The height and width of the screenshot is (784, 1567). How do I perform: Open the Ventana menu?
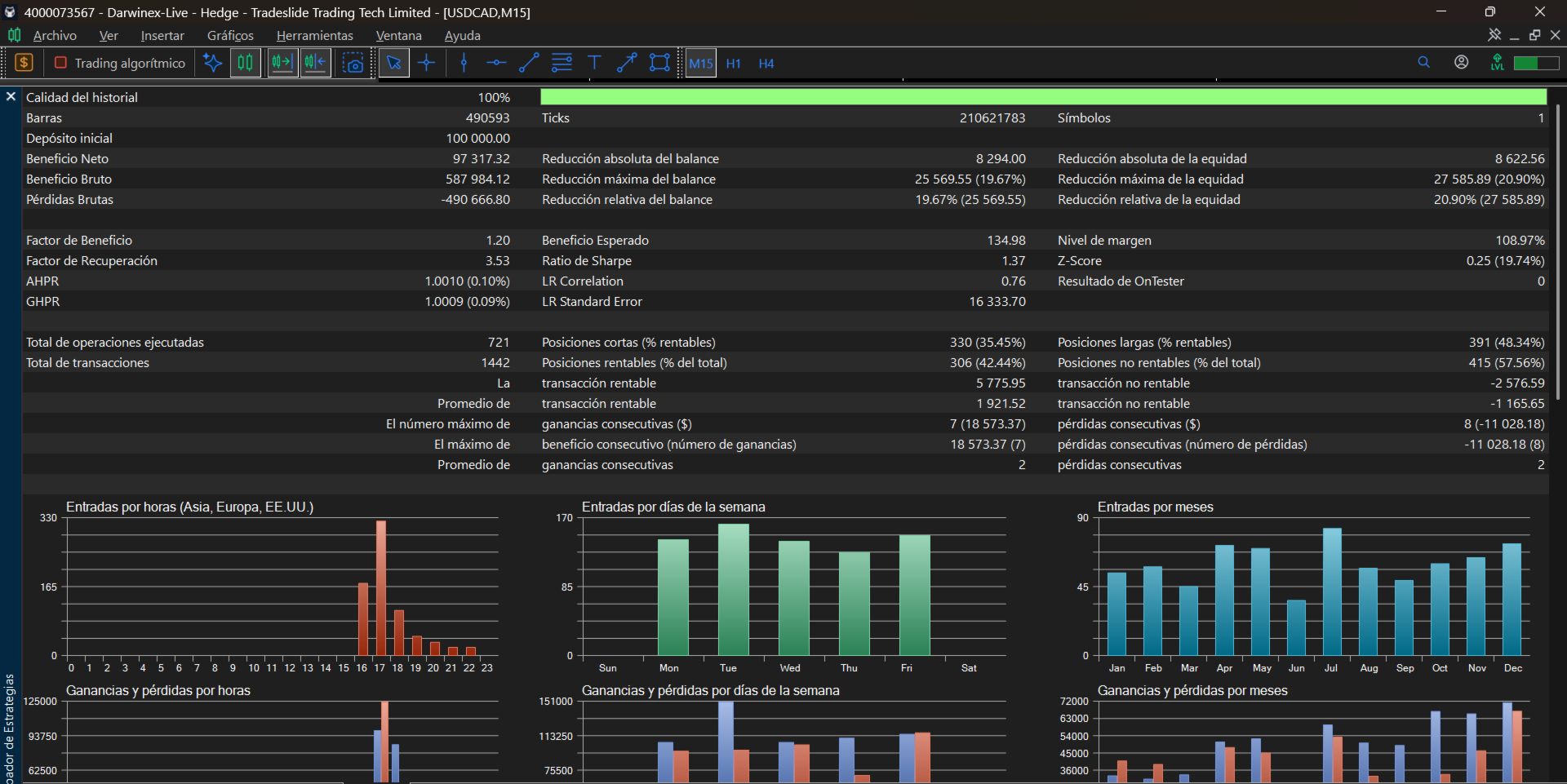click(x=398, y=36)
